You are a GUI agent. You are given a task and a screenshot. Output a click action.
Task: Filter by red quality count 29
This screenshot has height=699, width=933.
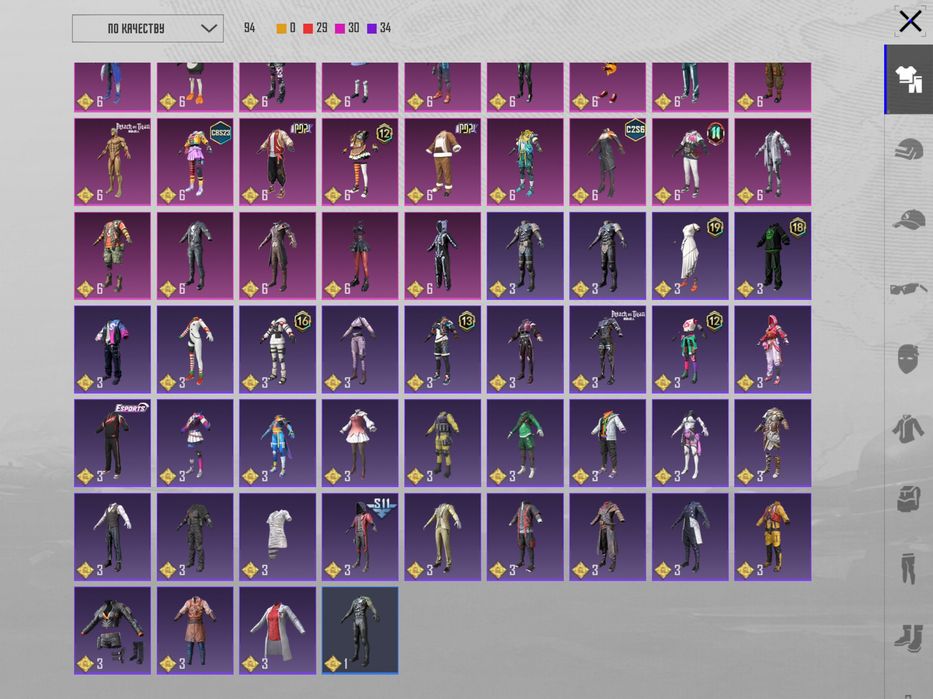point(315,28)
